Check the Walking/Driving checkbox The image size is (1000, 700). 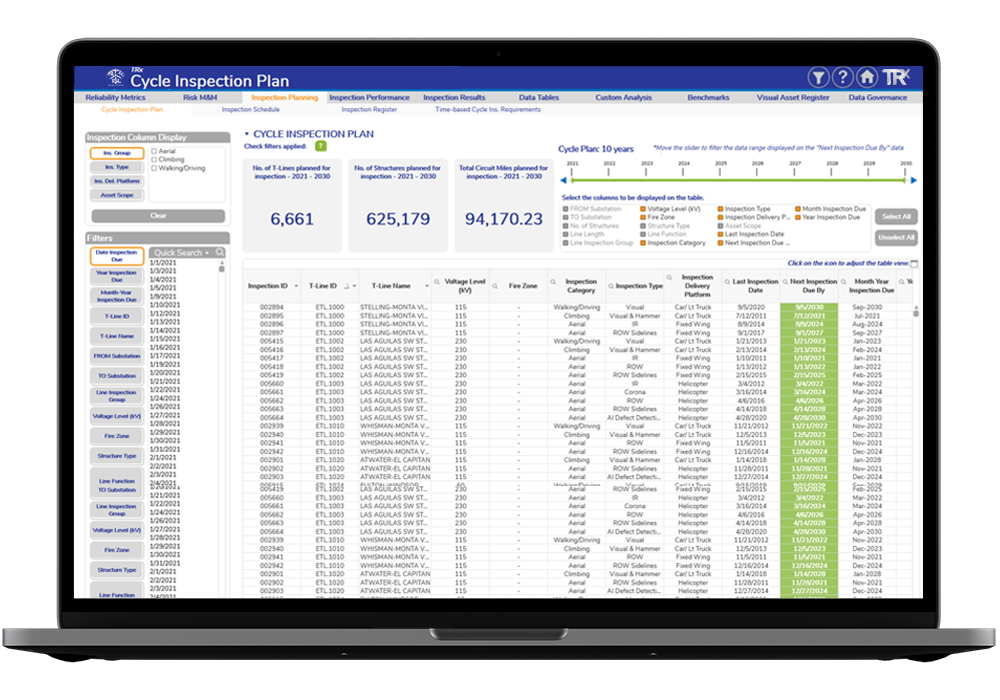point(154,168)
